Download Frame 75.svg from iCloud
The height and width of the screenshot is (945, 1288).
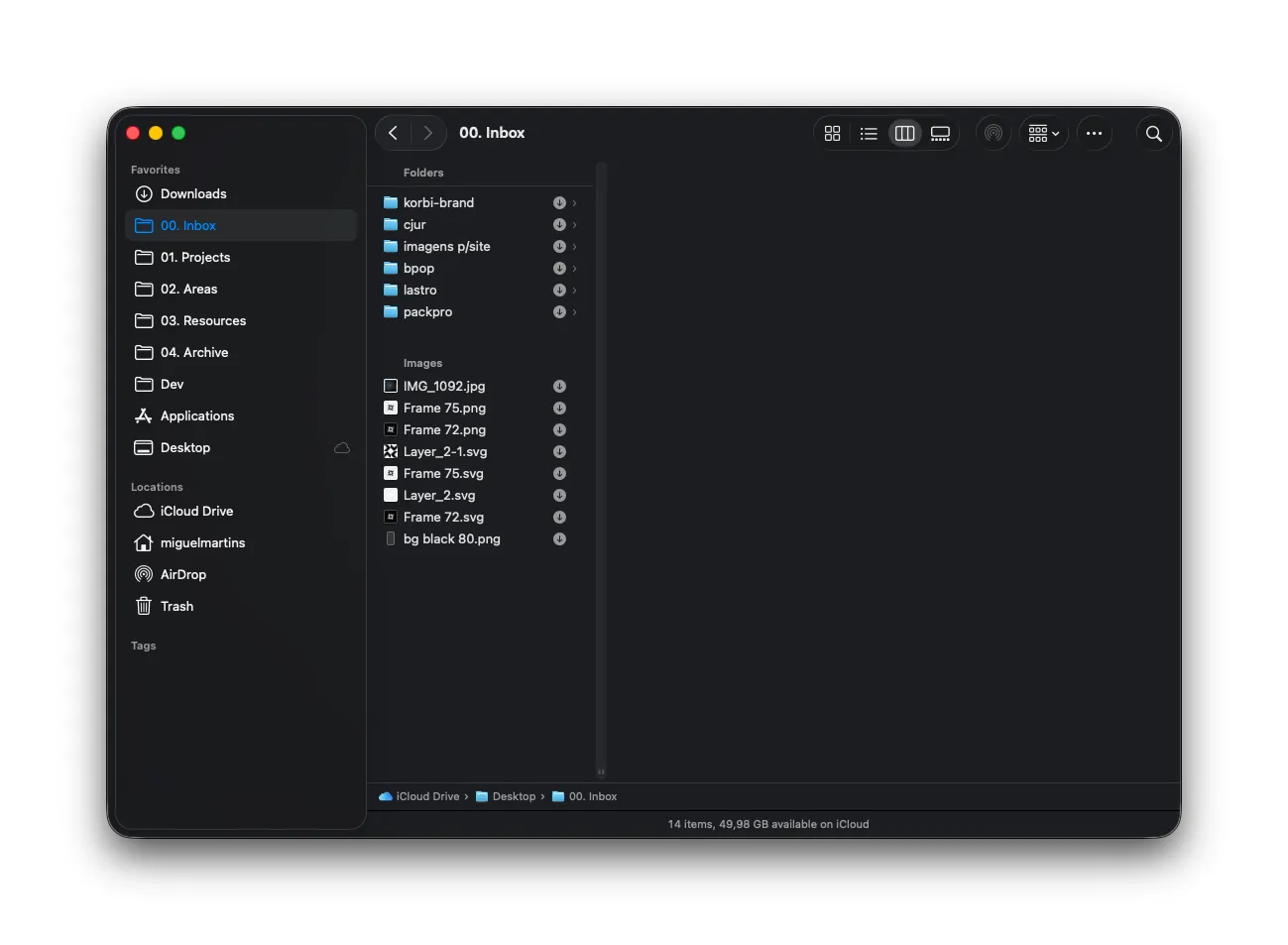pyautogui.click(x=559, y=473)
